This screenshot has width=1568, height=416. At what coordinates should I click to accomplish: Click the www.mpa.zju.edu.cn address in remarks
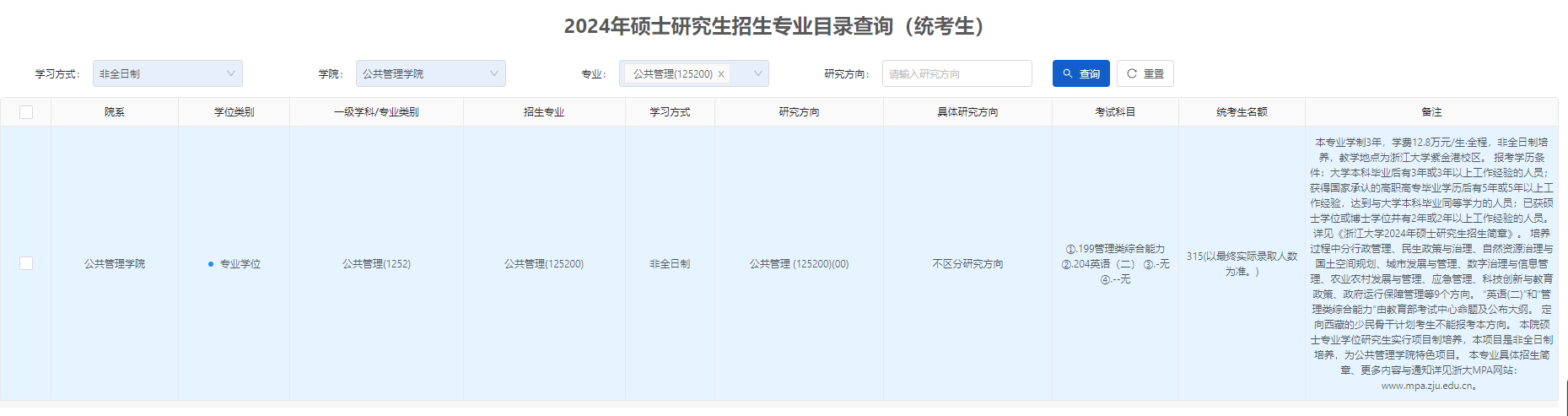click(x=1426, y=386)
